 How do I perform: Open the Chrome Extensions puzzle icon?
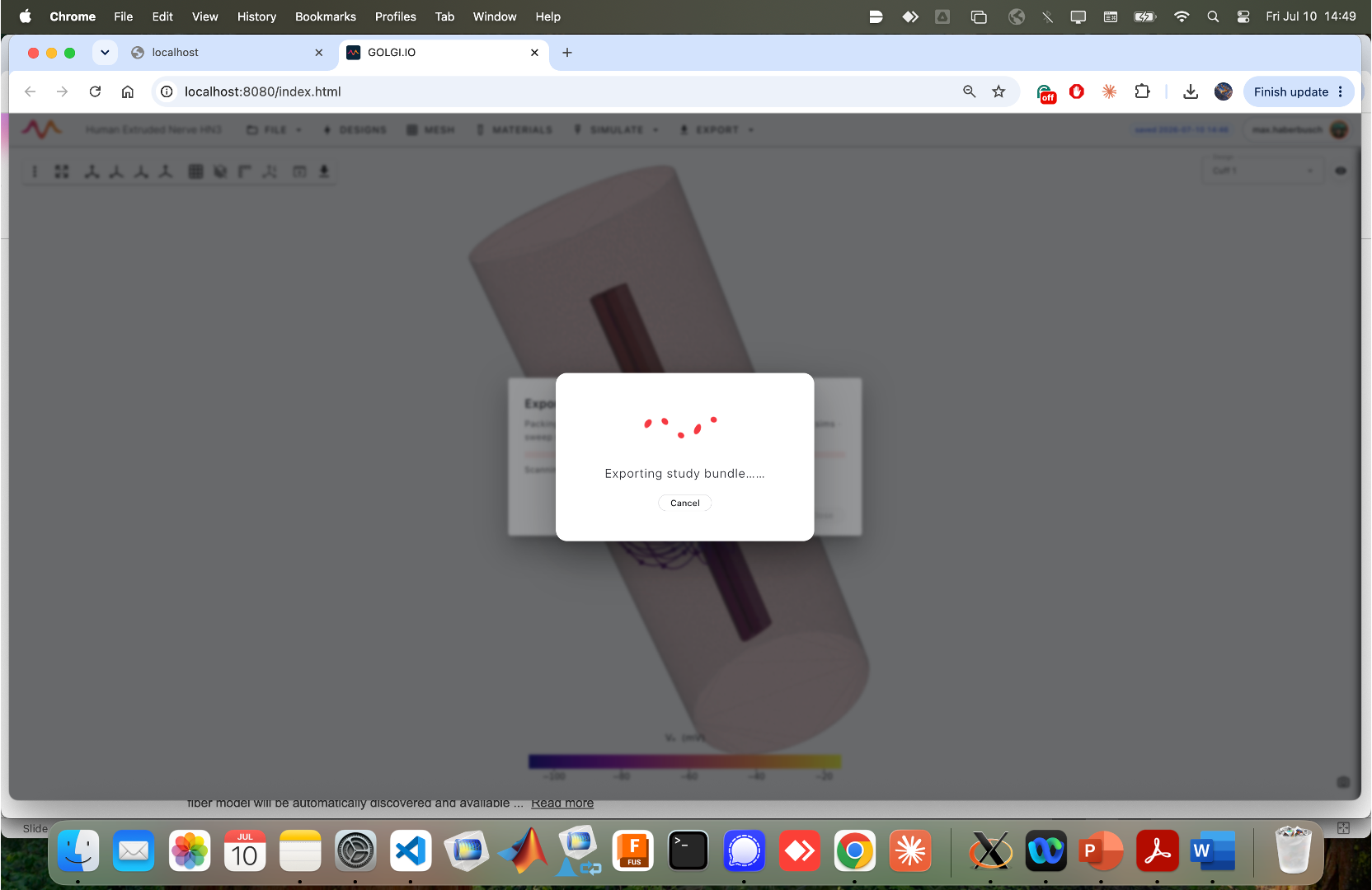pyautogui.click(x=1142, y=91)
